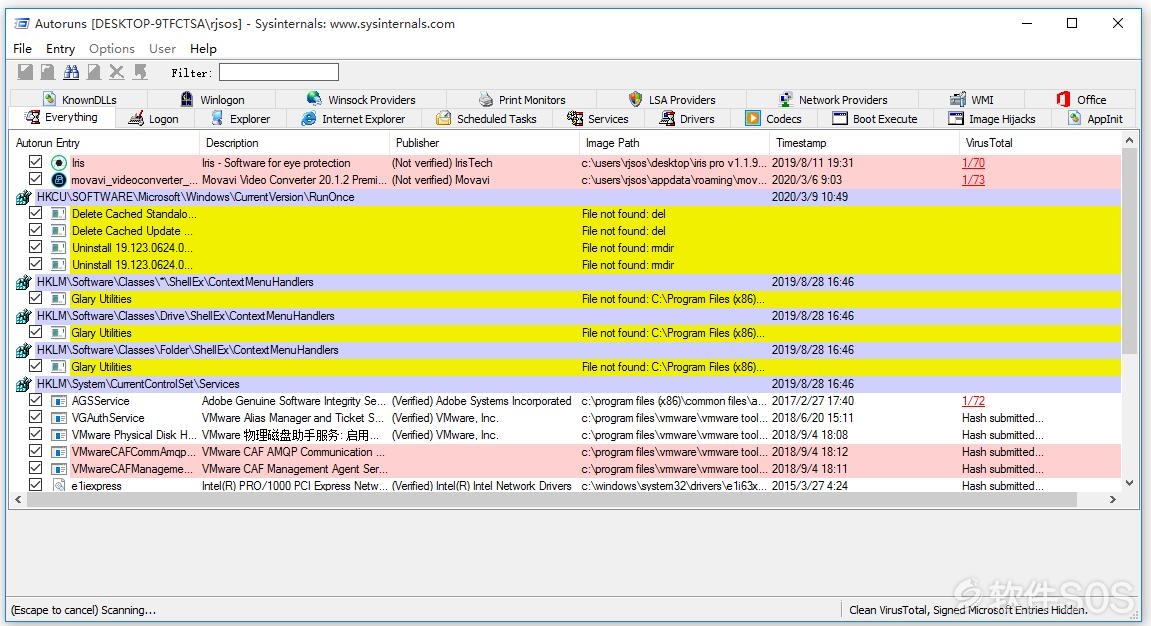This screenshot has width=1151, height=626.
Task: Click the WMI tab icon
Action: coord(958,99)
